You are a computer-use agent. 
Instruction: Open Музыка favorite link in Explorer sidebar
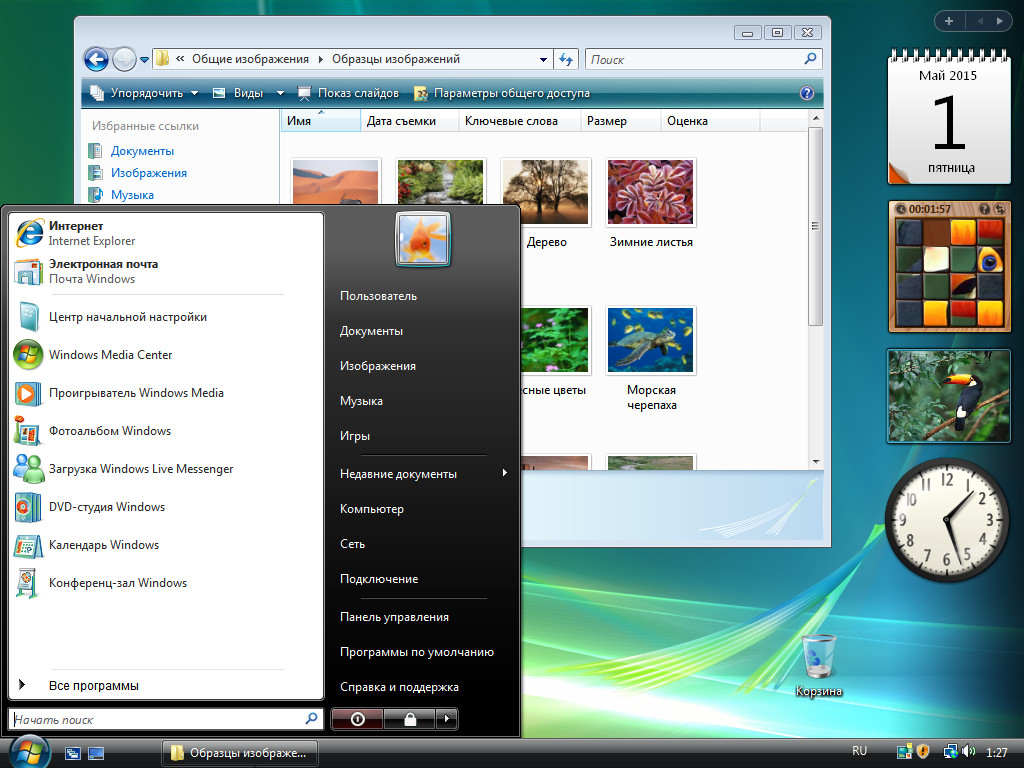click(133, 195)
